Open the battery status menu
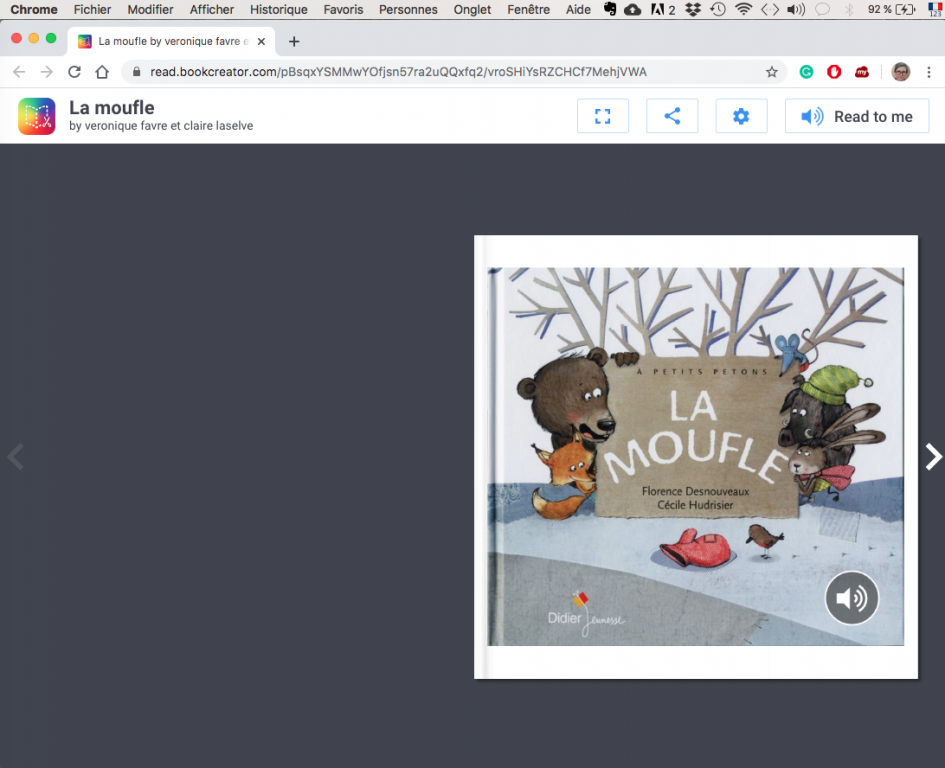Viewport: 945px width, 768px height. [892, 9]
